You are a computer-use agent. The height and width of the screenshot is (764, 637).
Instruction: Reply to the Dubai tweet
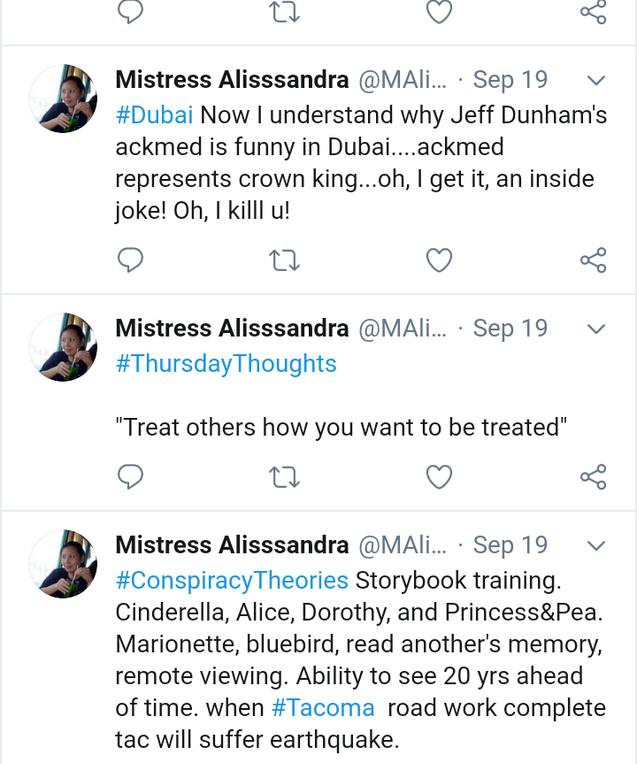click(130, 261)
